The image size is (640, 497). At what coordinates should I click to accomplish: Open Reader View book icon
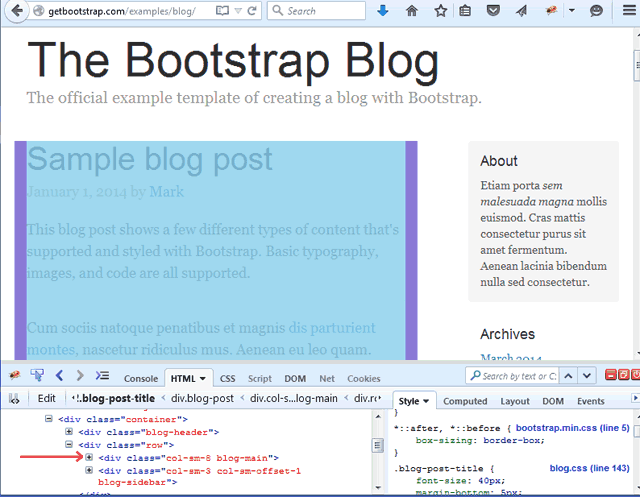222,11
